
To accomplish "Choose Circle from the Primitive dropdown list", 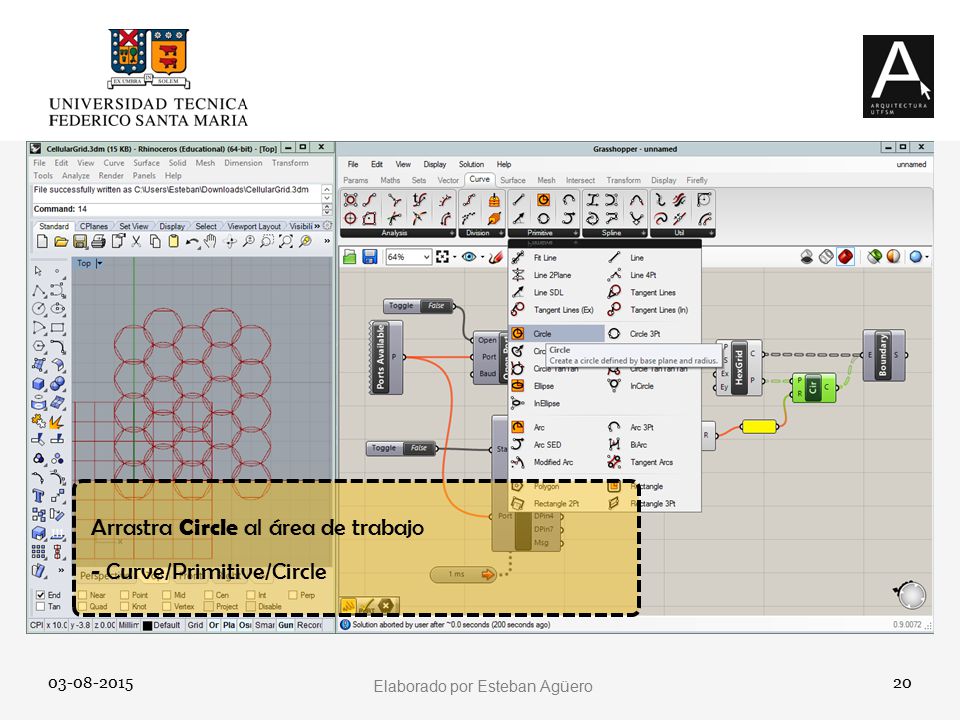I will [x=557, y=334].
